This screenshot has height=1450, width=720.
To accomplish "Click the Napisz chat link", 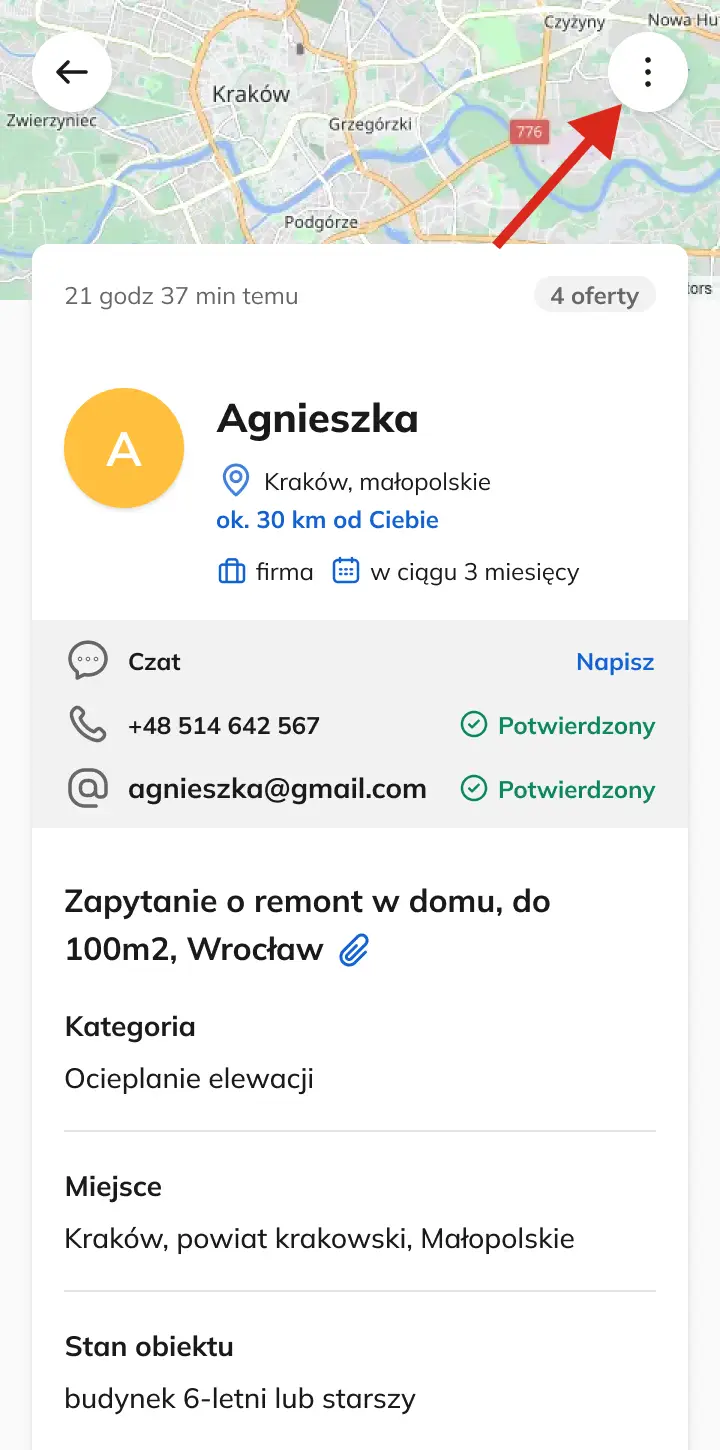I will [615, 662].
